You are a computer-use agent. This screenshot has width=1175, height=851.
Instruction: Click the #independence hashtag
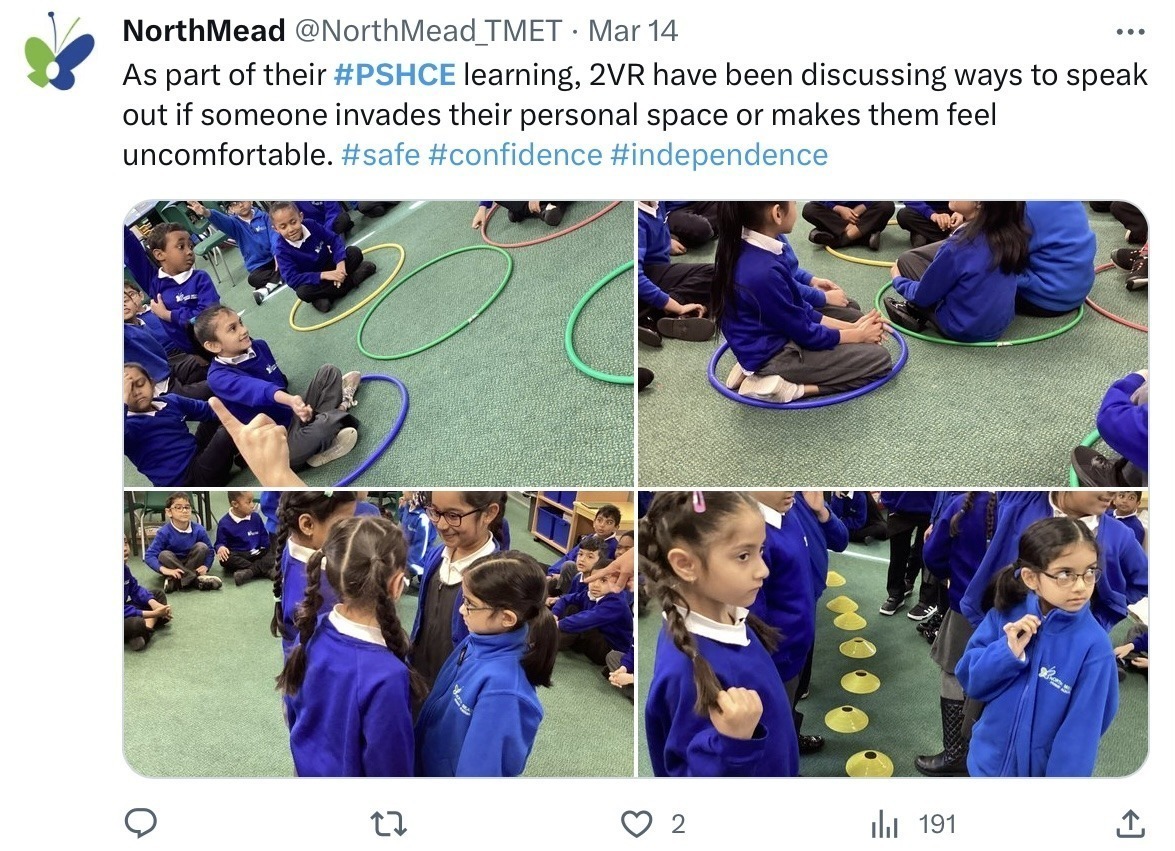click(x=719, y=155)
